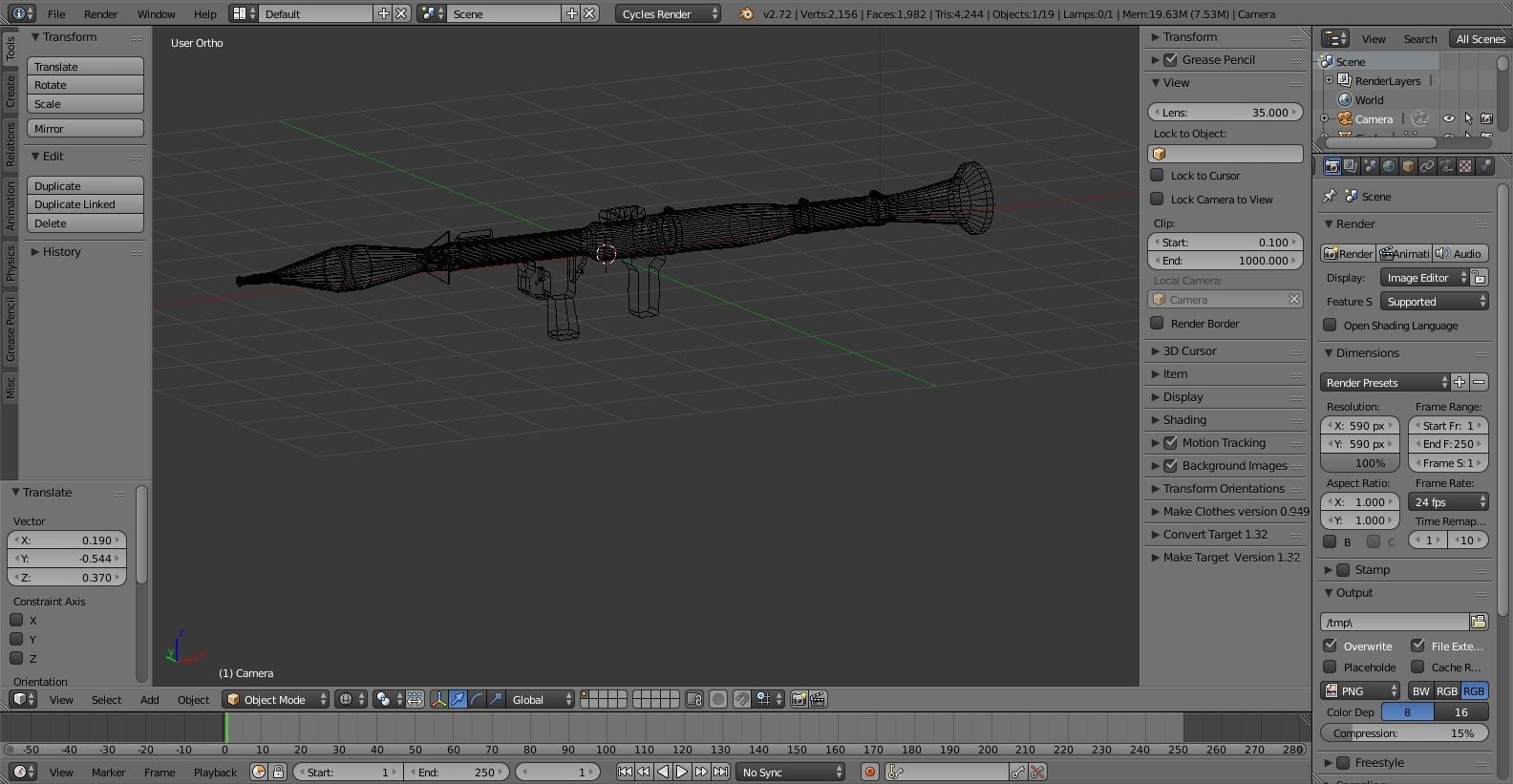Toggle Grease Pencil panel checkbox
The height and width of the screenshot is (784, 1513).
point(1170,59)
